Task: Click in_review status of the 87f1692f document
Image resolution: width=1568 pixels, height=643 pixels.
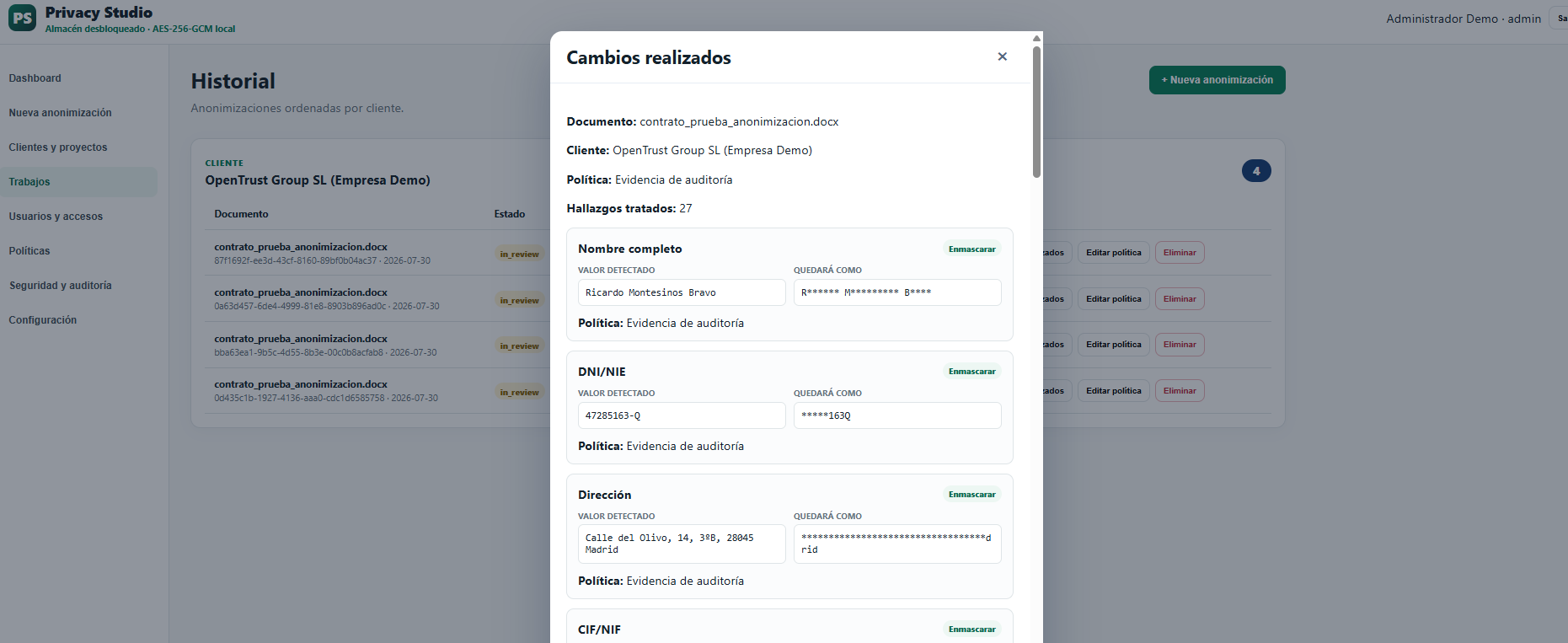Action: [519, 254]
